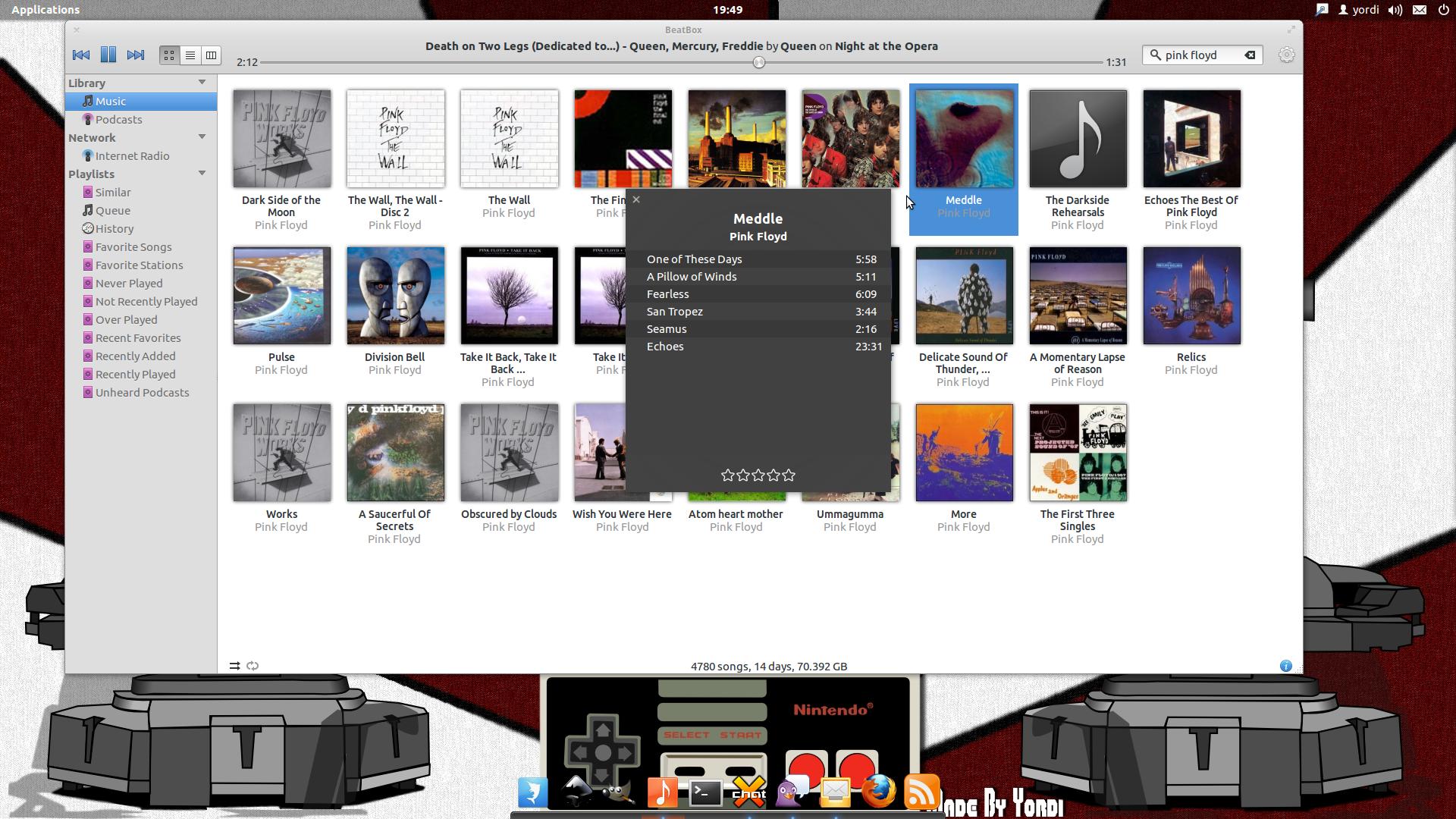Image resolution: width=1456 pixels, height=819 pixels.
Task: Open the Applications menu in the top panel
Action: pyautogui.click(x=45, y=9)
